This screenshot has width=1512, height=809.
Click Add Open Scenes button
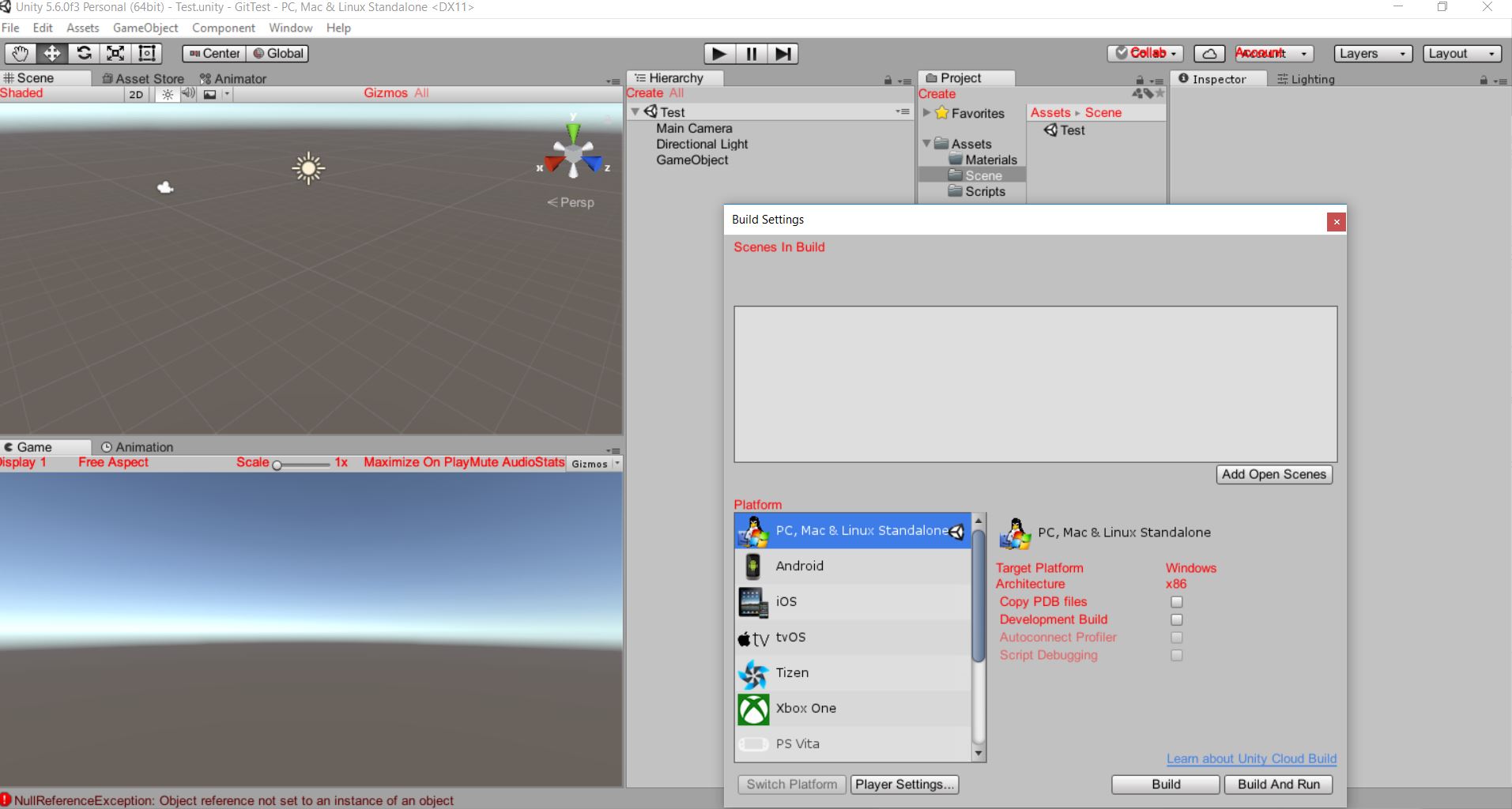(1274, 475)
